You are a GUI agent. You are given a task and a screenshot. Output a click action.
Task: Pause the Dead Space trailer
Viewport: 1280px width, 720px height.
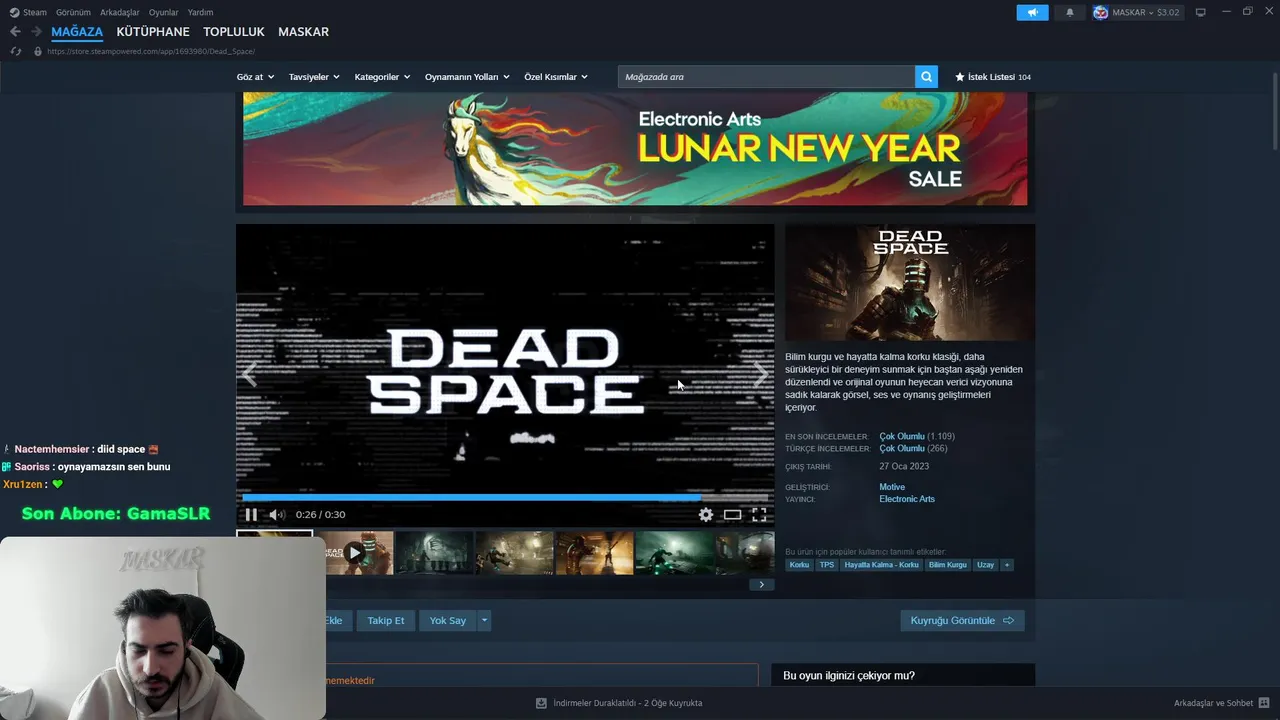point(251,515)
